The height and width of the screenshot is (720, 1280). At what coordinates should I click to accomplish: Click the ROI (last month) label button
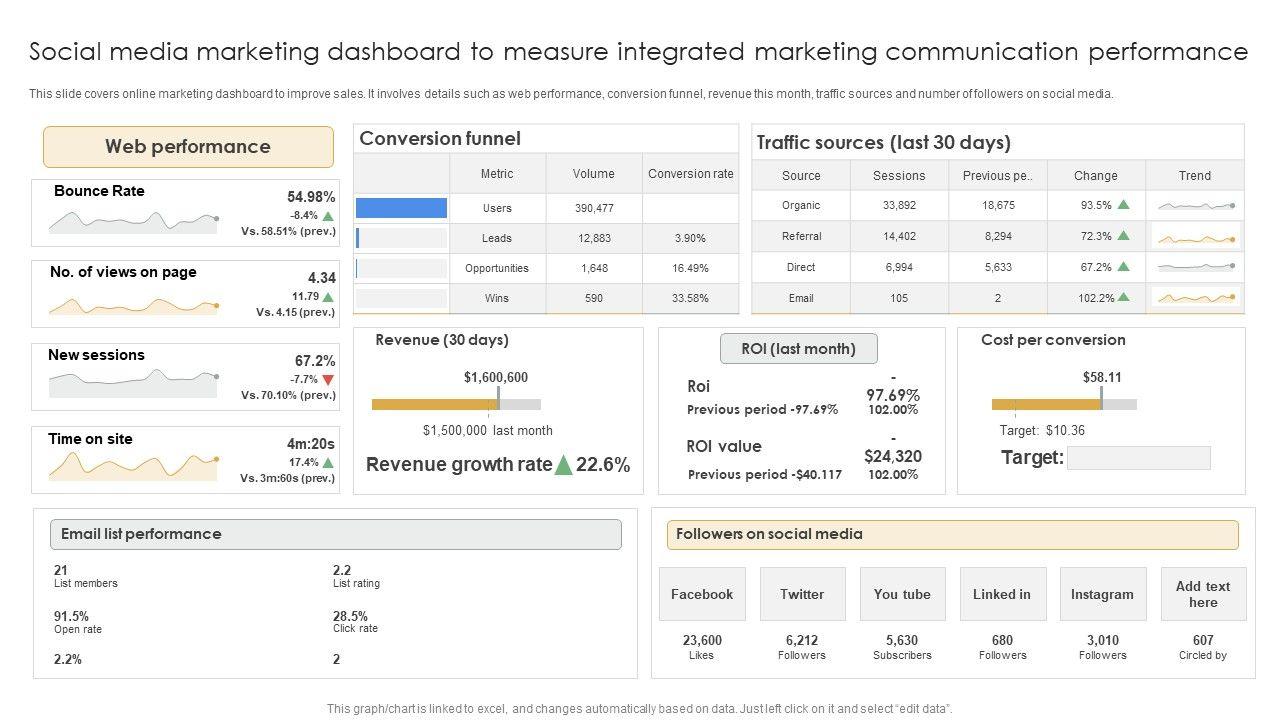pyautogui.click(x=798, y=349)
